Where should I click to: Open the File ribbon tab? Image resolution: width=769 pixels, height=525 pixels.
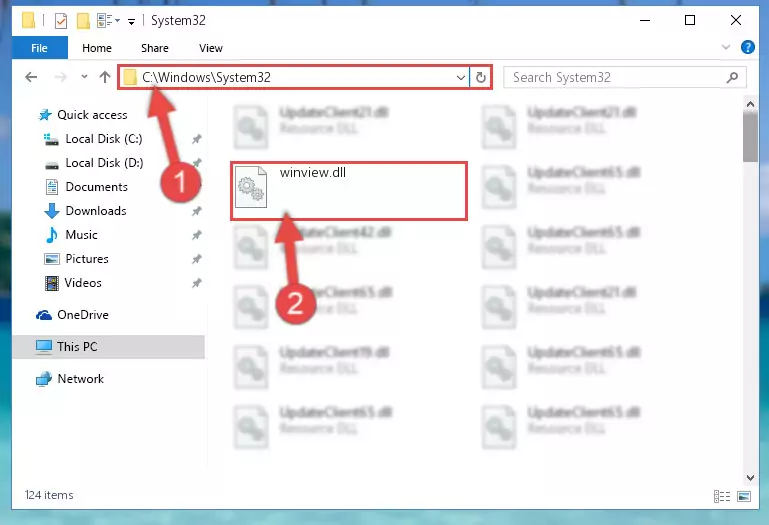(x=39, y=48)
